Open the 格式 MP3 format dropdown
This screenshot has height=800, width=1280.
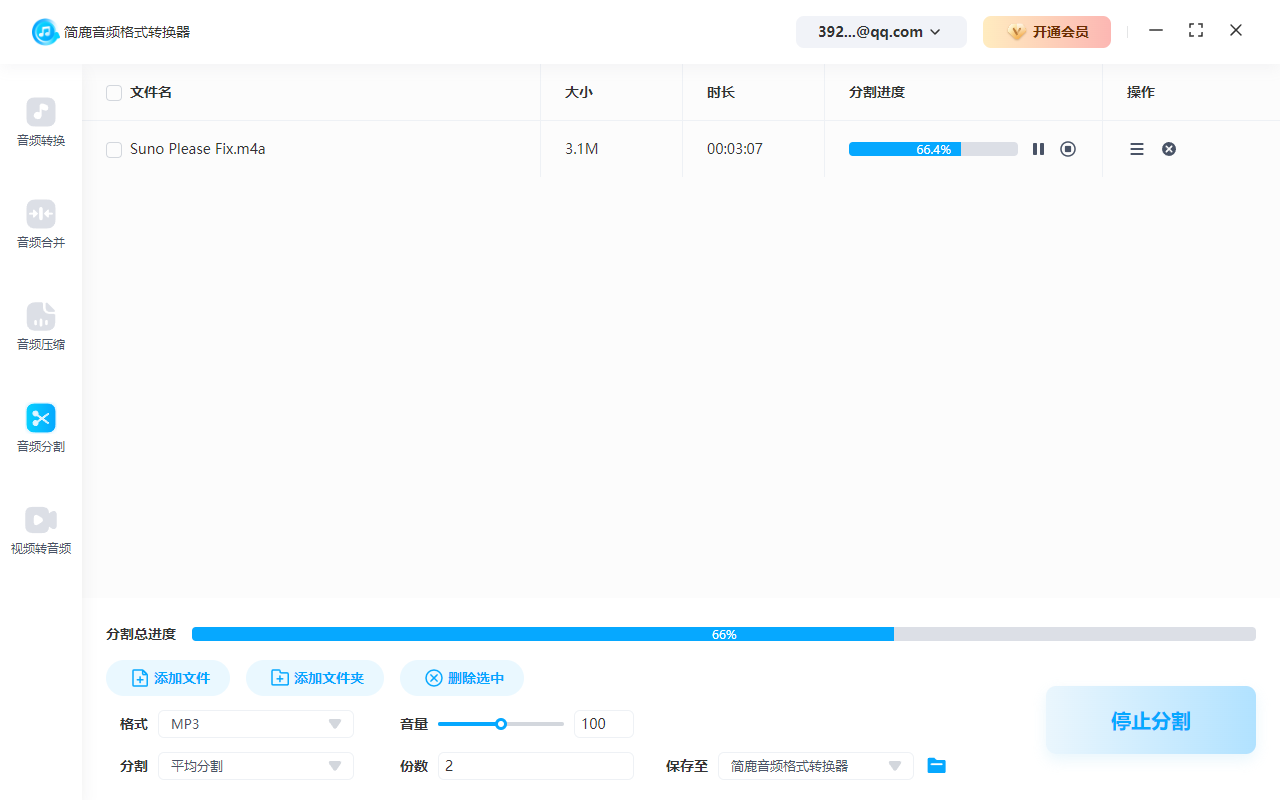[255, 723]
